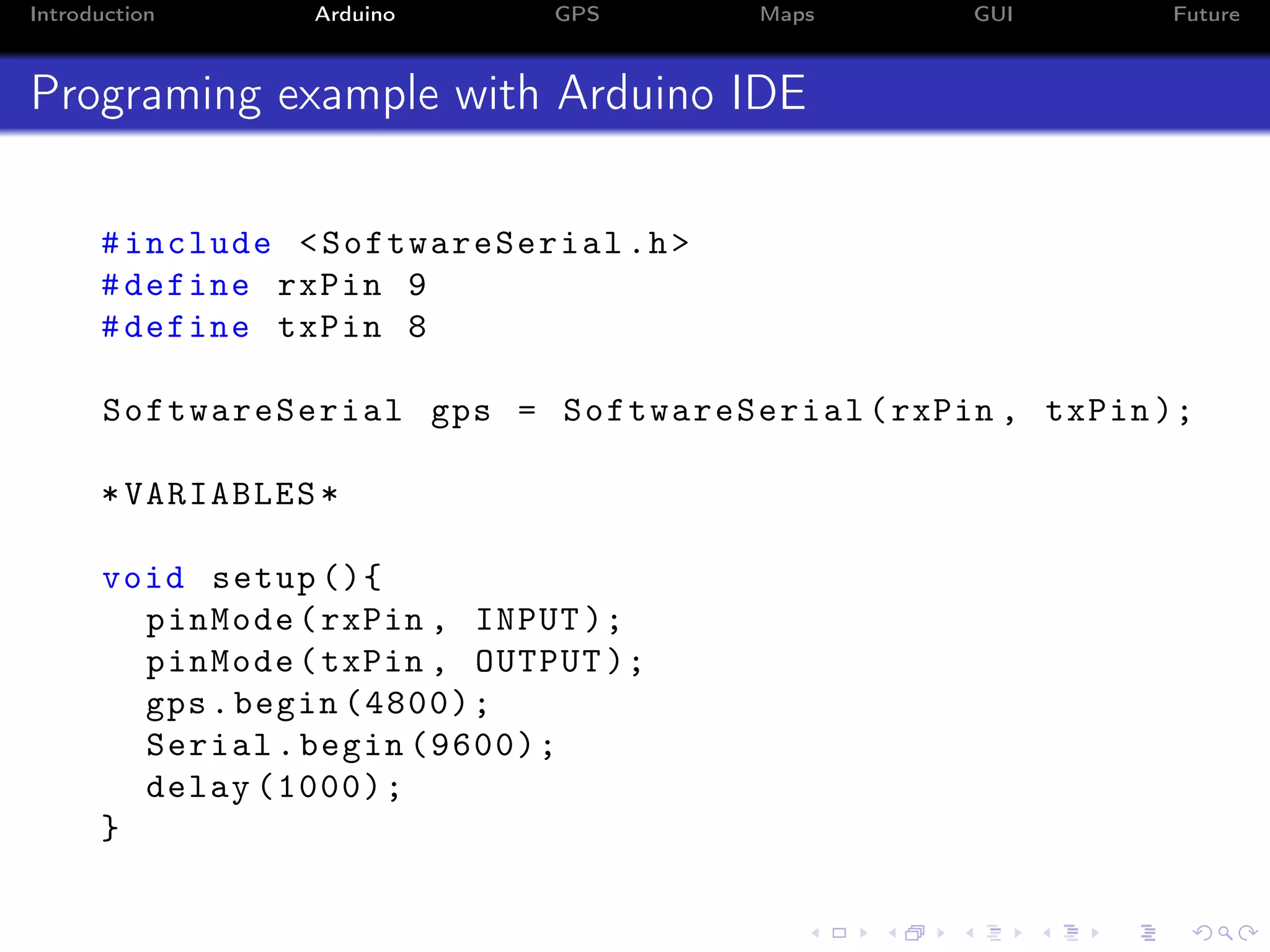Click the 'delay(1000);' line

[x=273, y=788]
